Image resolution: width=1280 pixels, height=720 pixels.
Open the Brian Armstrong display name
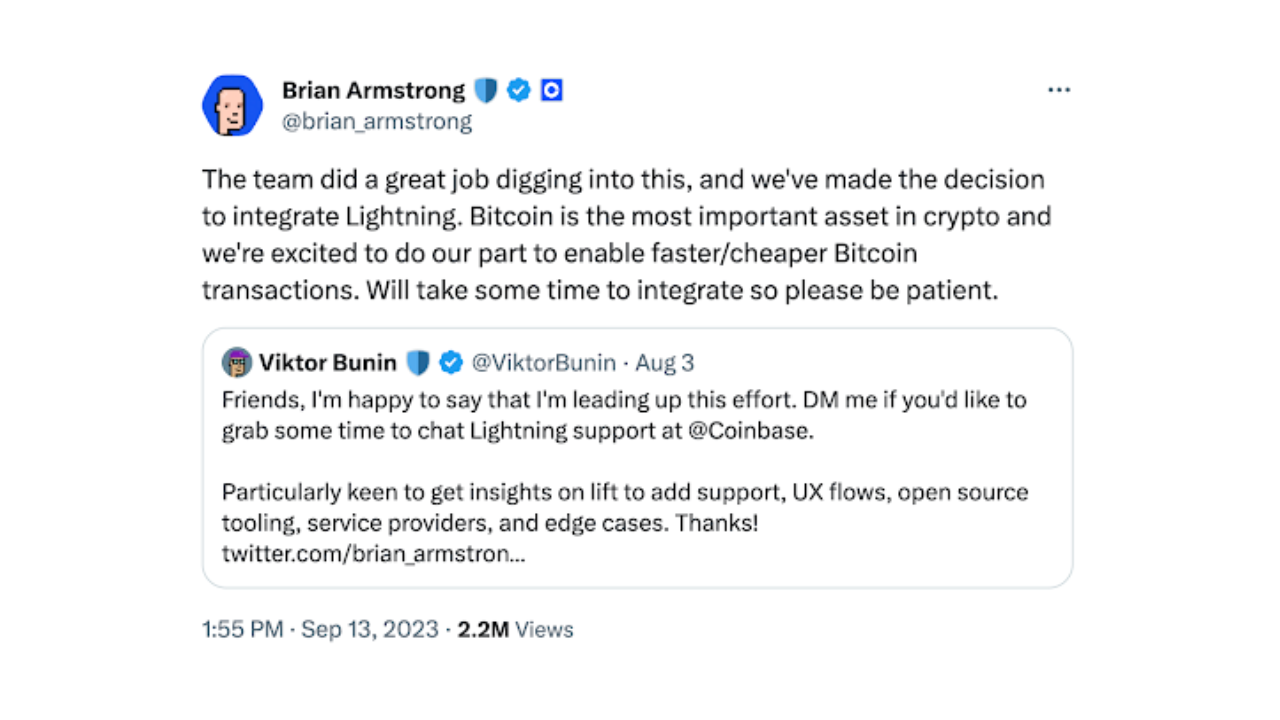coord(373,91)
